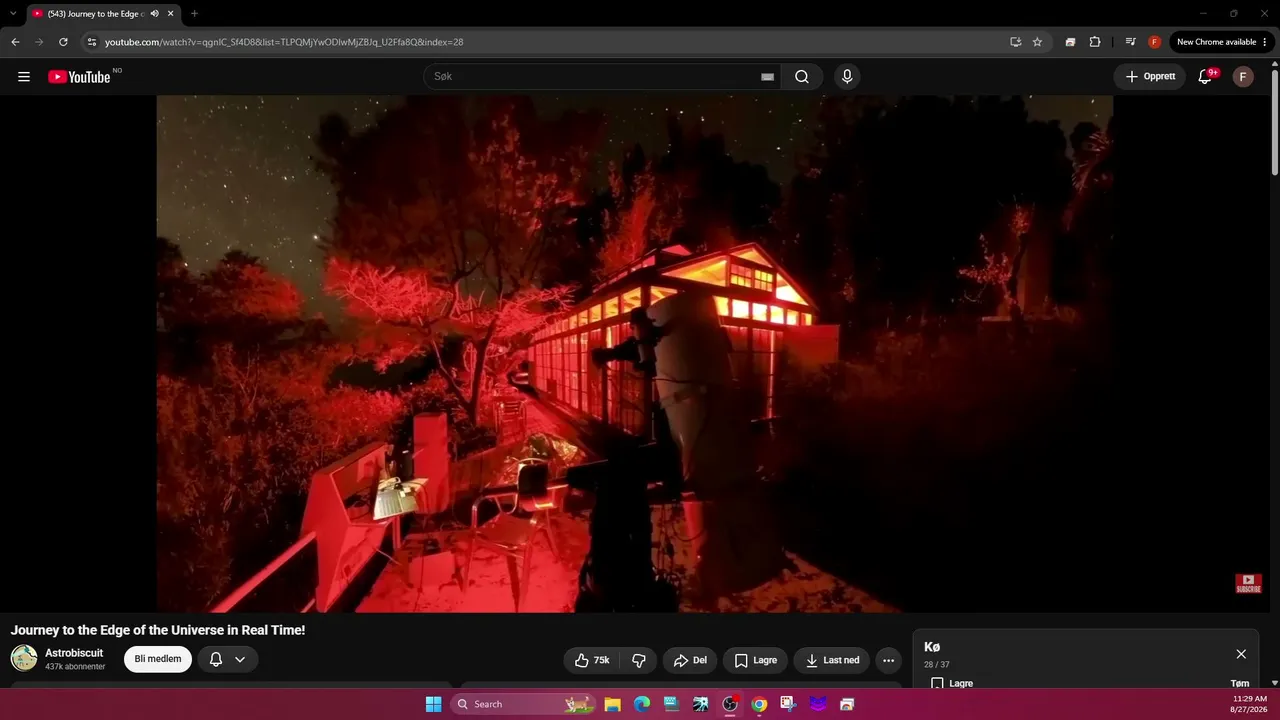Click the 437k abonnenter subscriber count
1280x720 pixels.
[75, 667]
